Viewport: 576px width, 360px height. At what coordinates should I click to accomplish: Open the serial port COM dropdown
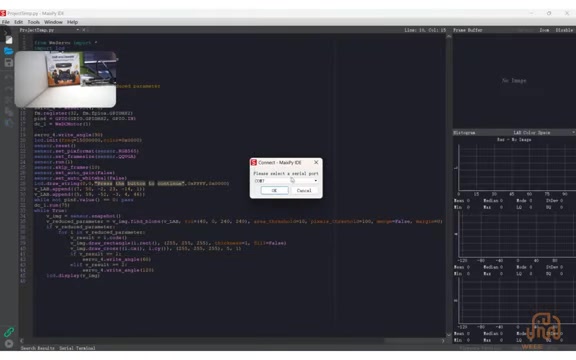pyautogui.click(x=286, y=181)
